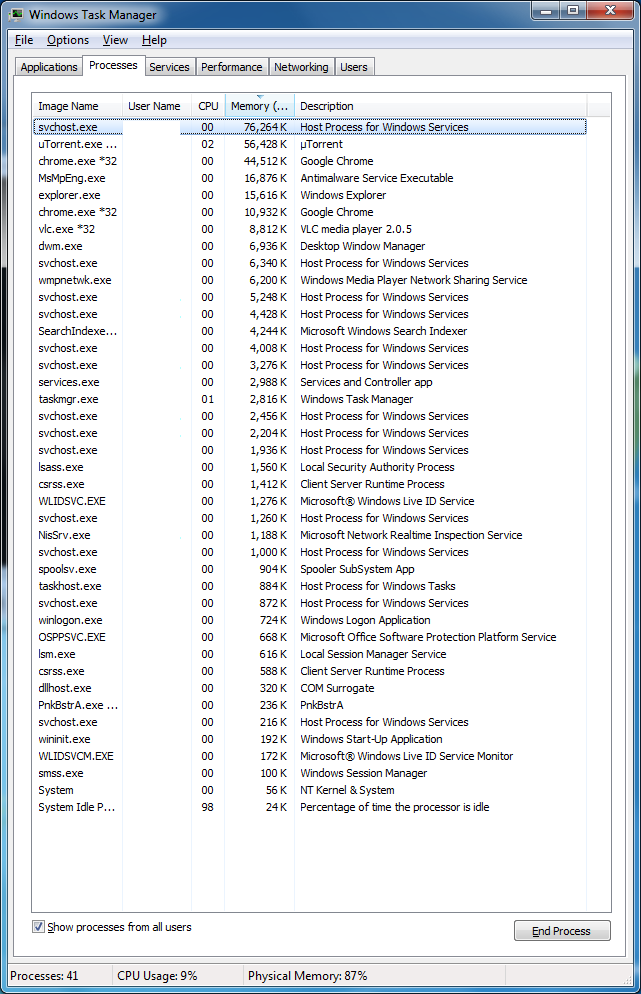This screenshot has height=994, width=641.
Task: Toggle Show processes from all users checkbox
Action: point(38,927)
